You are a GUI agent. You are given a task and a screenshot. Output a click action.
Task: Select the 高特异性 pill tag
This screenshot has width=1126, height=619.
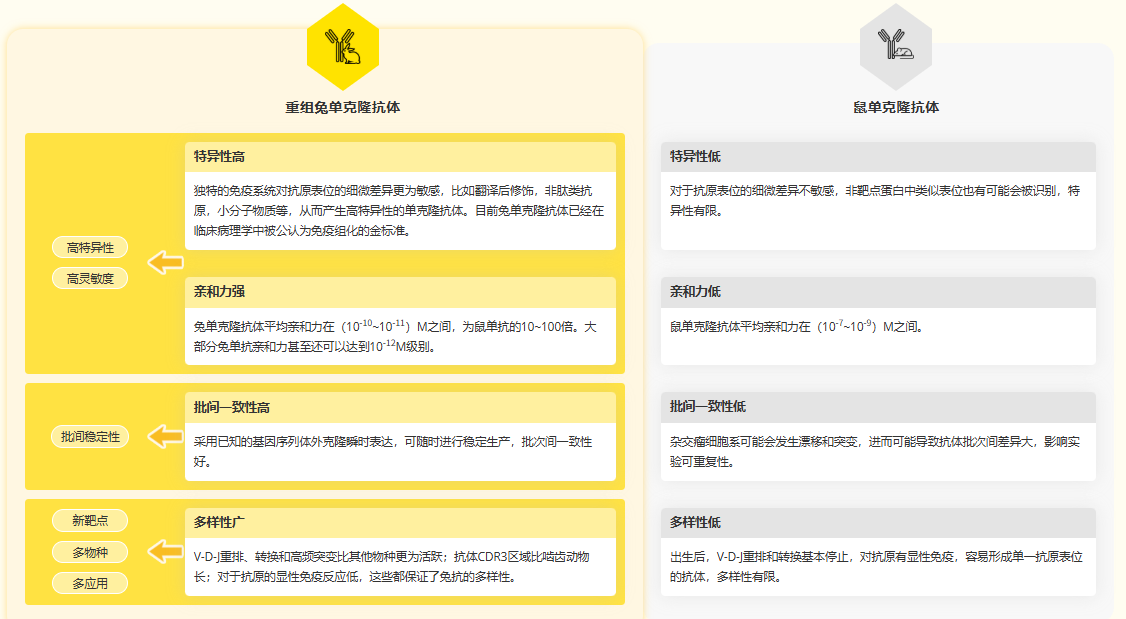(90, 247)
